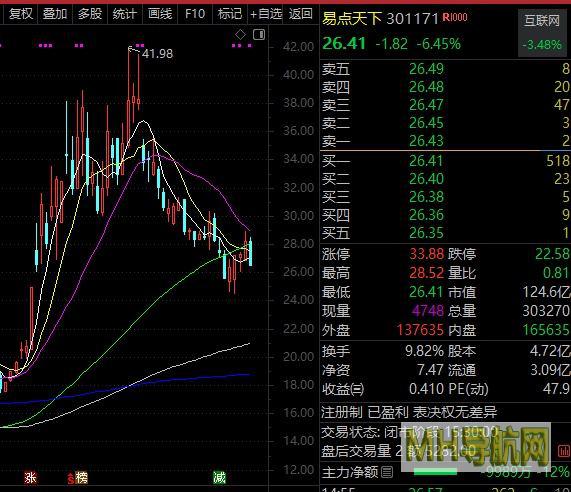Select the 卖五 row price 26.49
This screenshot has height=492, width=571.
click(426, 69)
